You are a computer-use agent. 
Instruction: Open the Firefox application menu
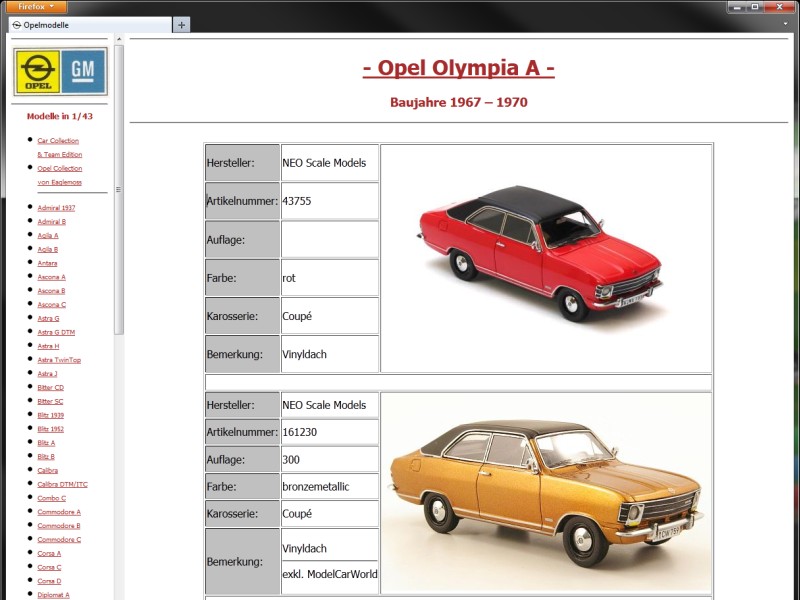[x=35, y=7]
